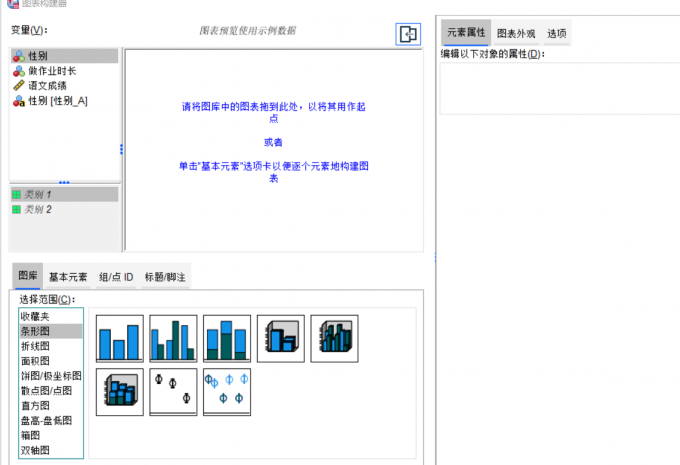Click the collapse side panel arrow icon
The image size is (680, 465).
coord(408,34)
